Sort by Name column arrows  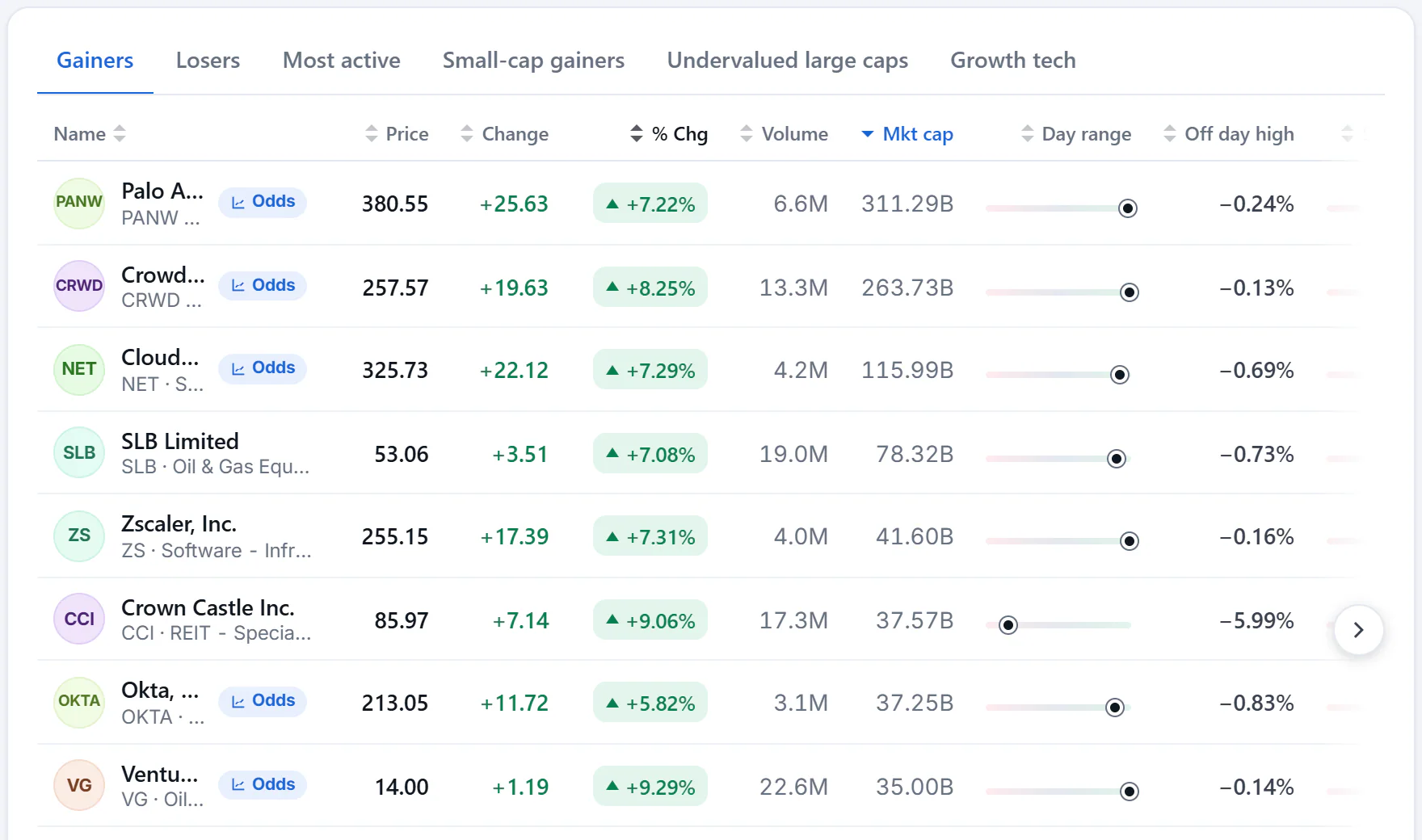click(120, 134)
